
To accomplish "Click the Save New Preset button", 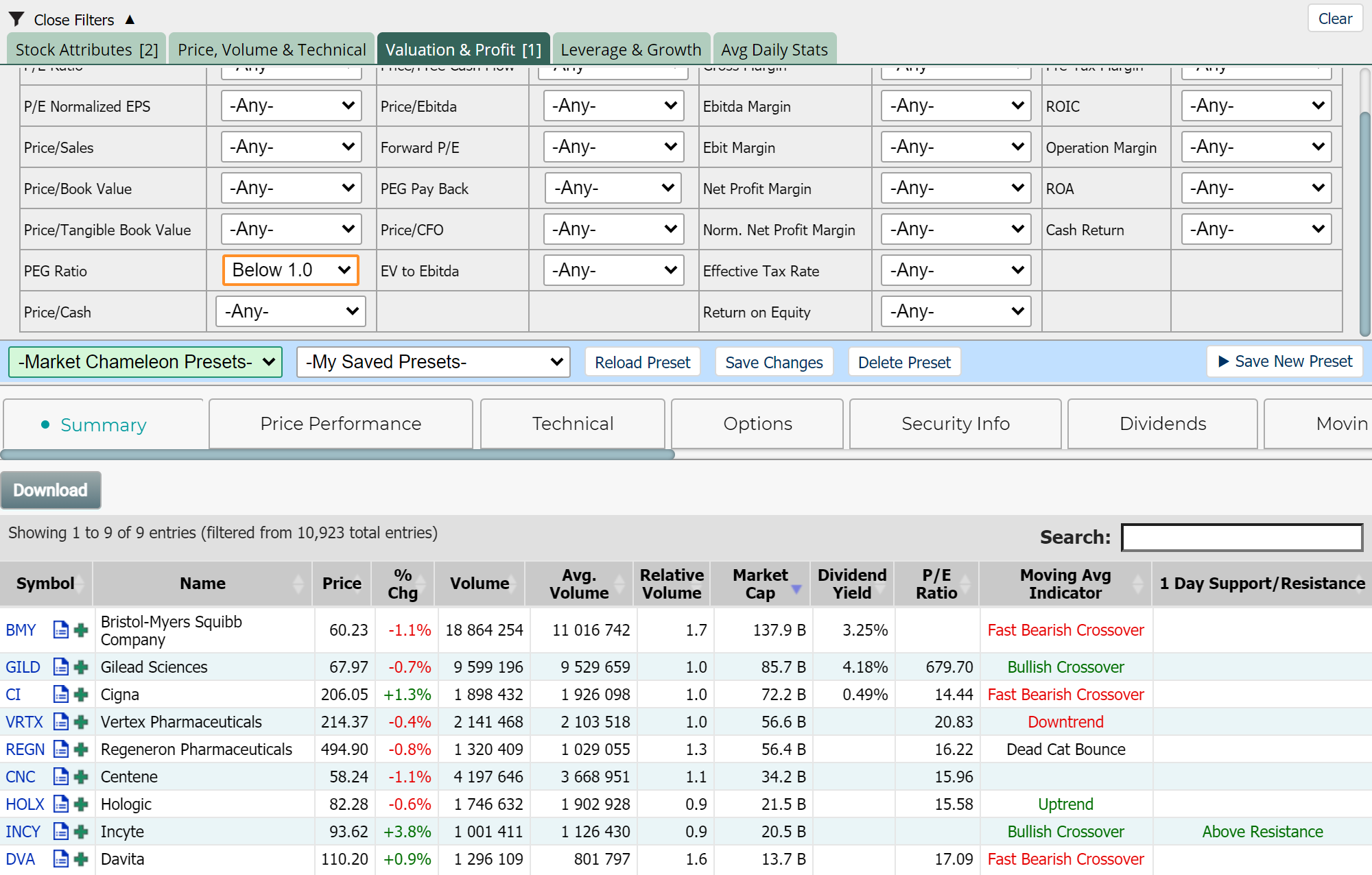I will 1285,361.
